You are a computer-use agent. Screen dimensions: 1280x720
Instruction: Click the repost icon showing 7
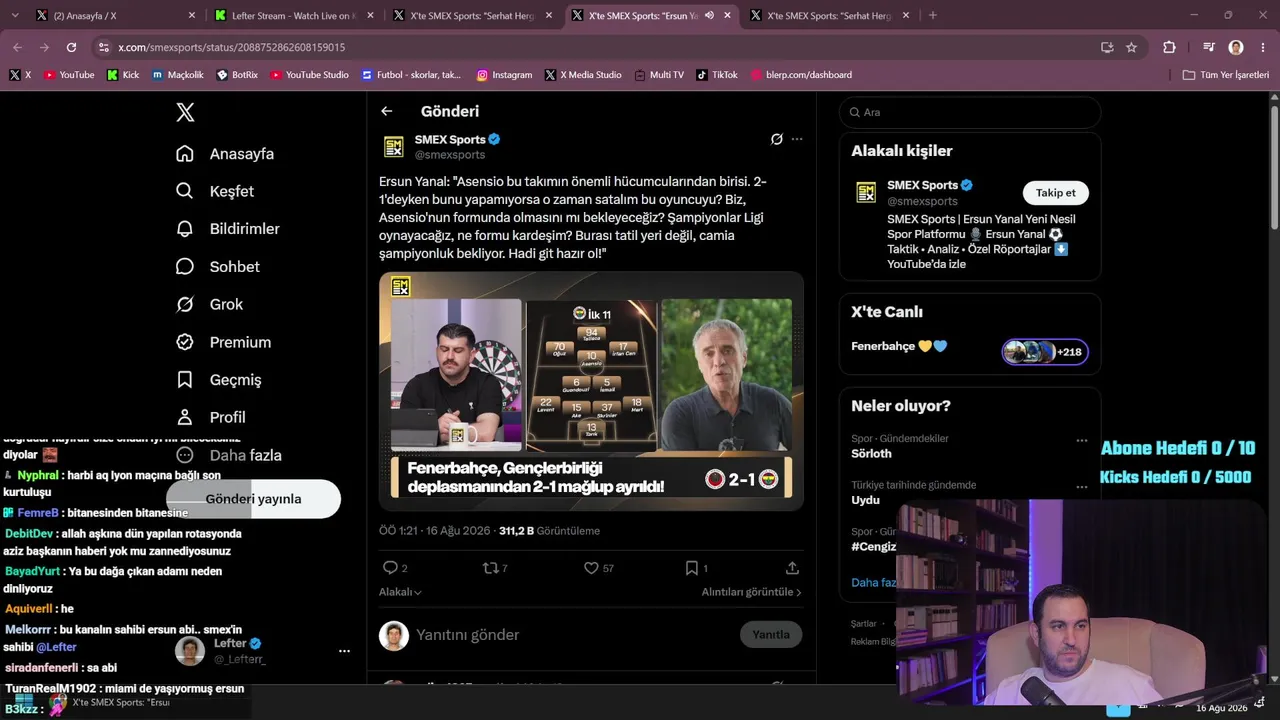pos(490,568)
